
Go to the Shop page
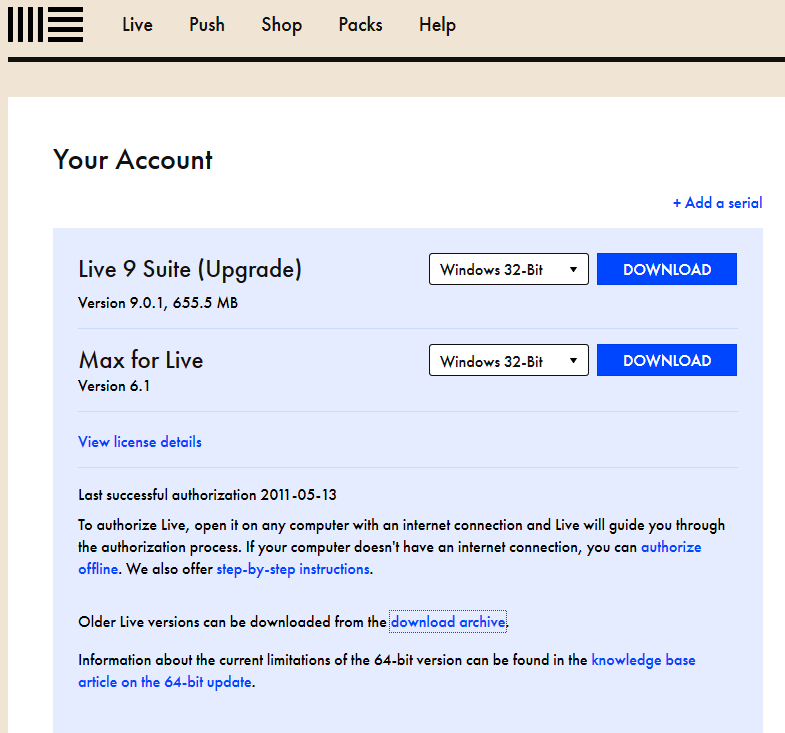[x=281, y=25]
